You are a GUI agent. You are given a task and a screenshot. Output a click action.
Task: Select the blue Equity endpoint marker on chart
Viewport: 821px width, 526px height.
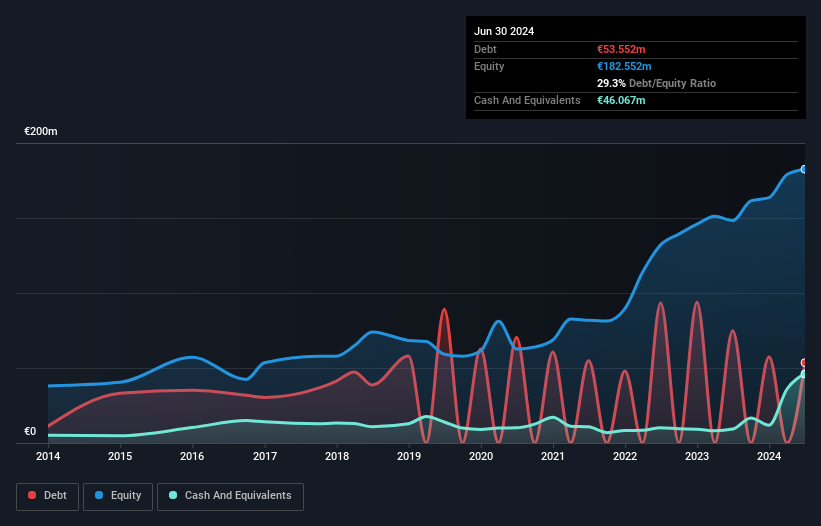click(x=804, y=169)
